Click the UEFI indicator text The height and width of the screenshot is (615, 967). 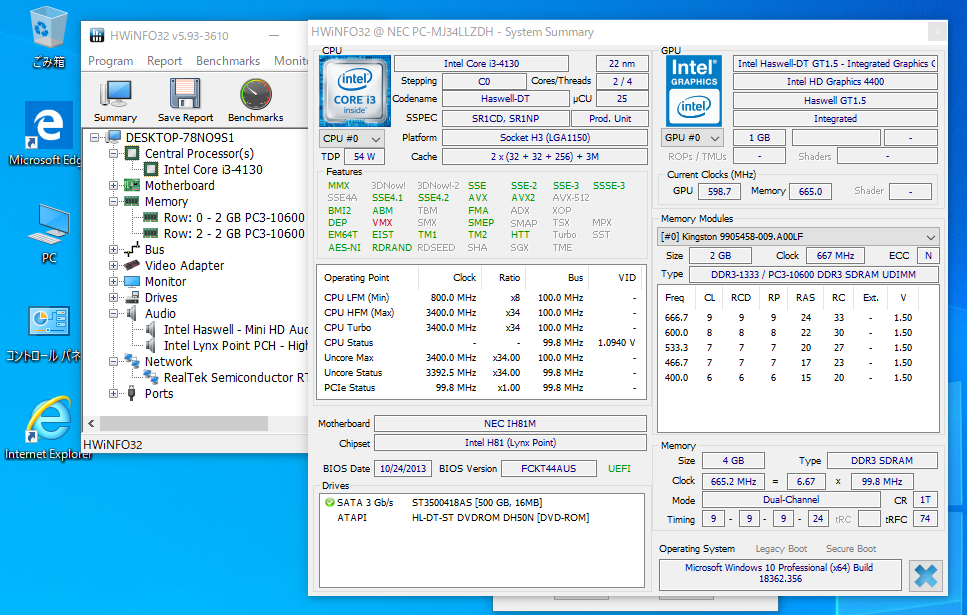point(619,469)
